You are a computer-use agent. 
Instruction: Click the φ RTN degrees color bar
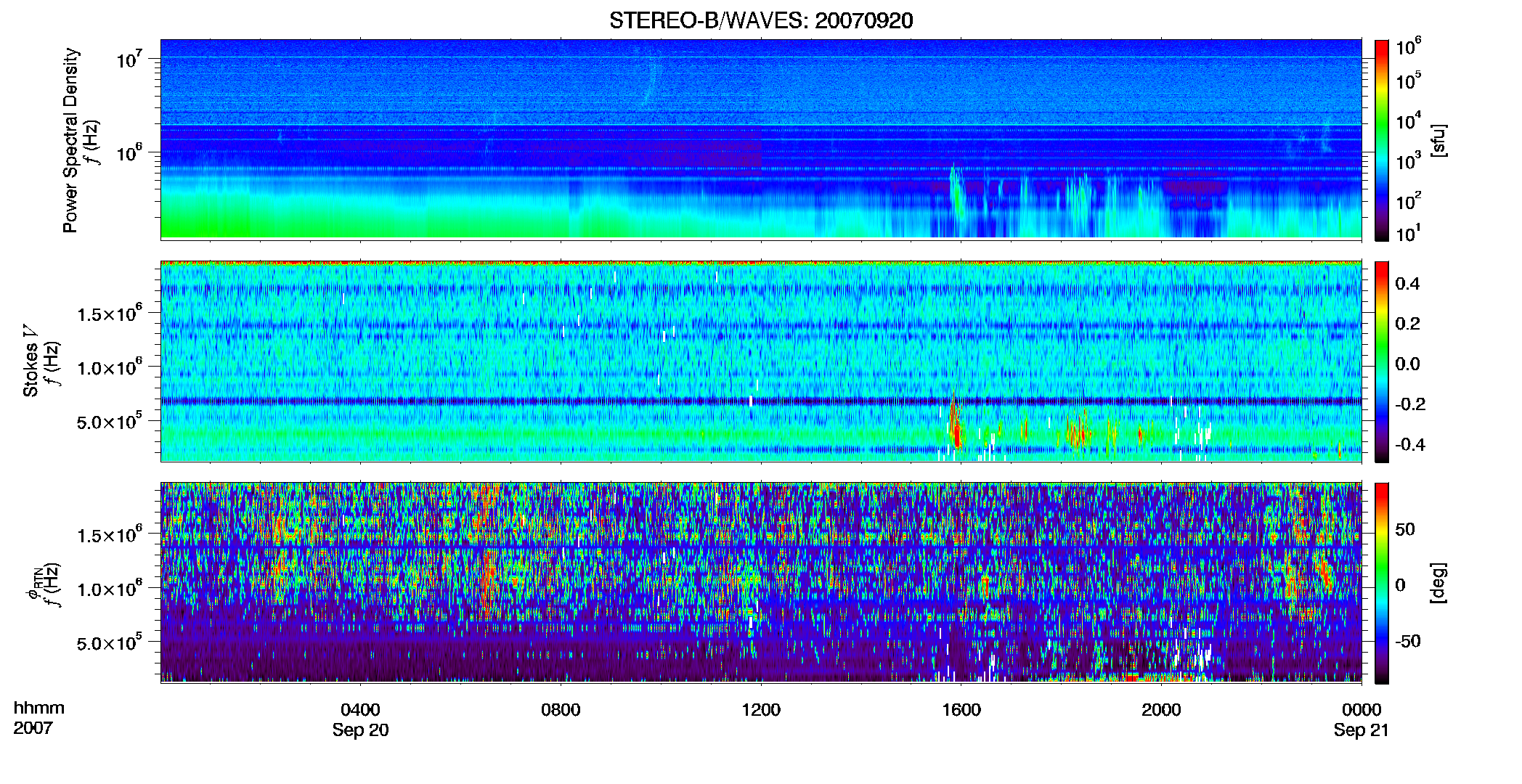(x=1382, y=583)
